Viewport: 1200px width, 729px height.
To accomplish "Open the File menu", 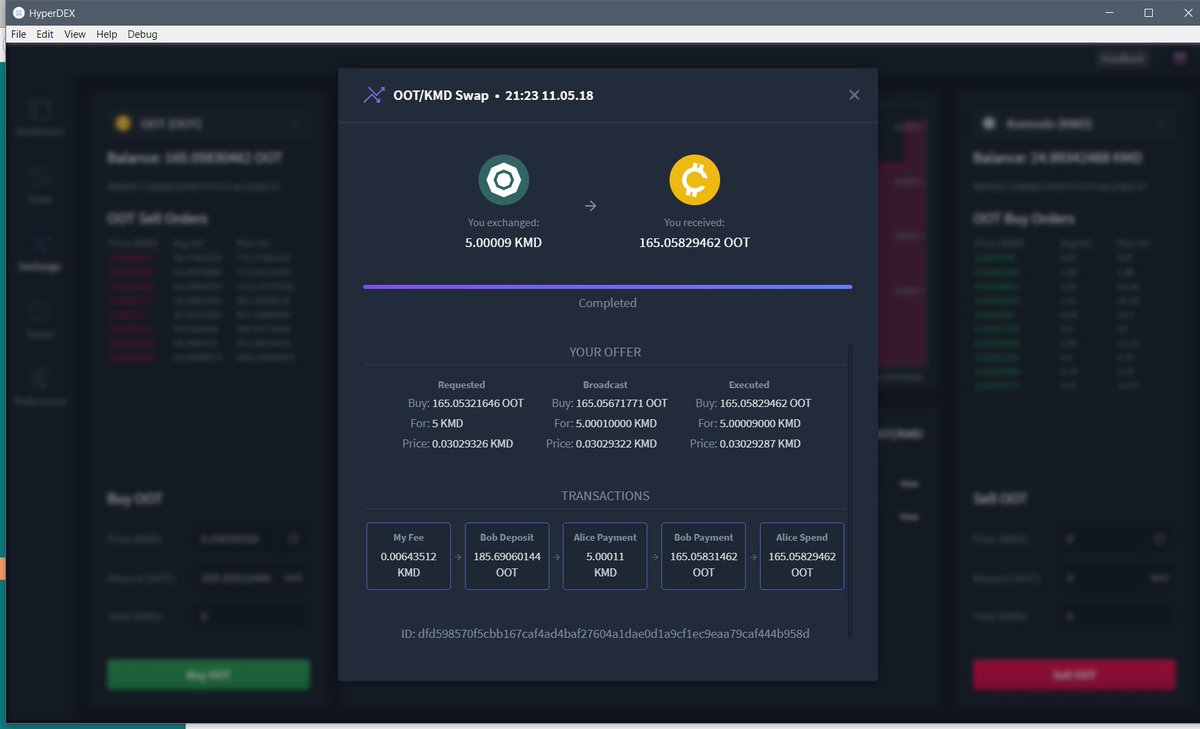I will point(18,34).
